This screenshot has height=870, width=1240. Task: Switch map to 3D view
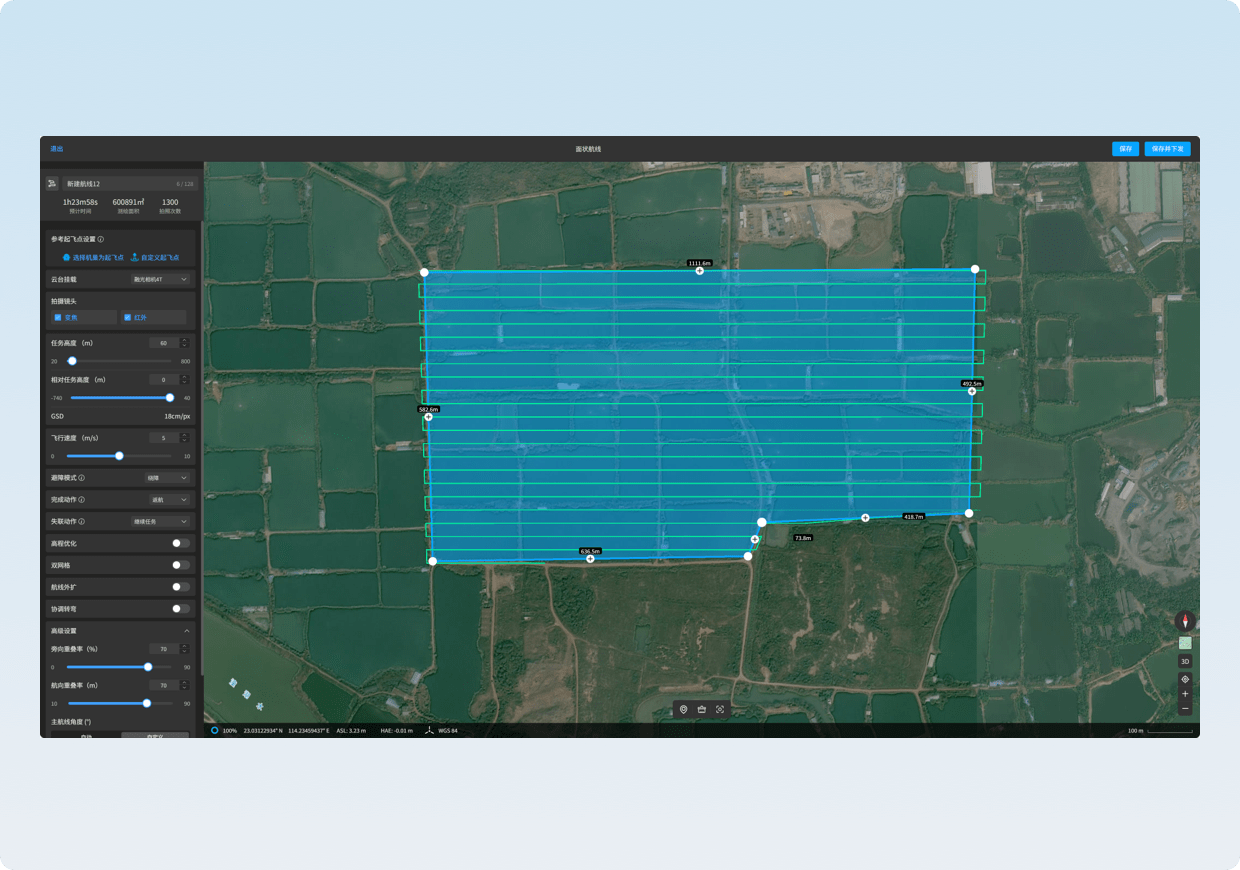point(1185,661)
